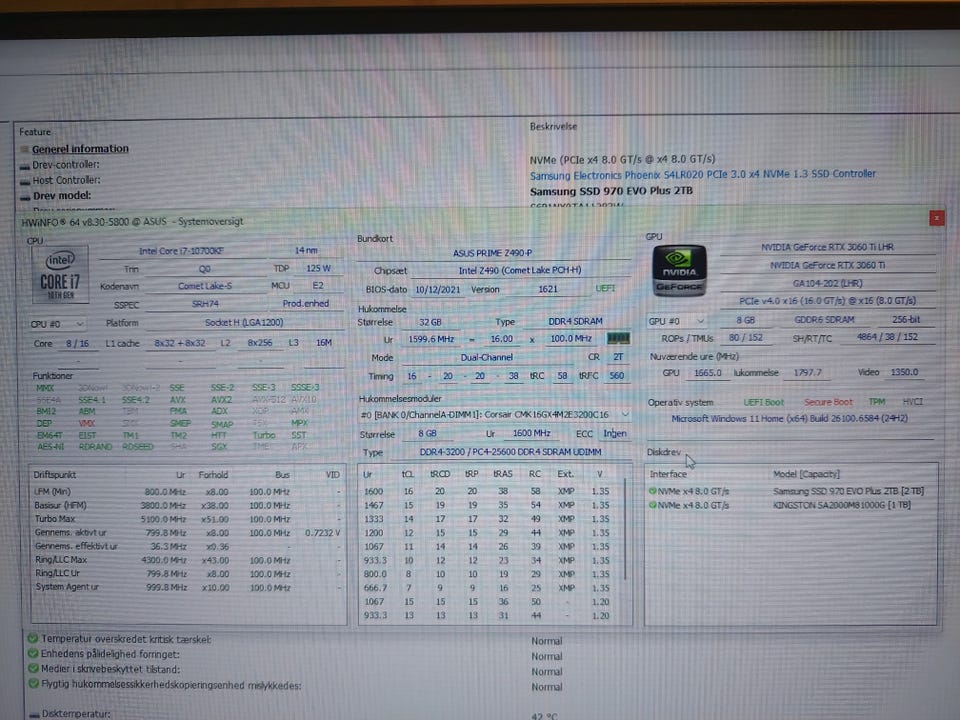The height and width of the screenshot is (720, 960).
Task: Click the Turbo Max row in operating points
Action: click(187, 519)
